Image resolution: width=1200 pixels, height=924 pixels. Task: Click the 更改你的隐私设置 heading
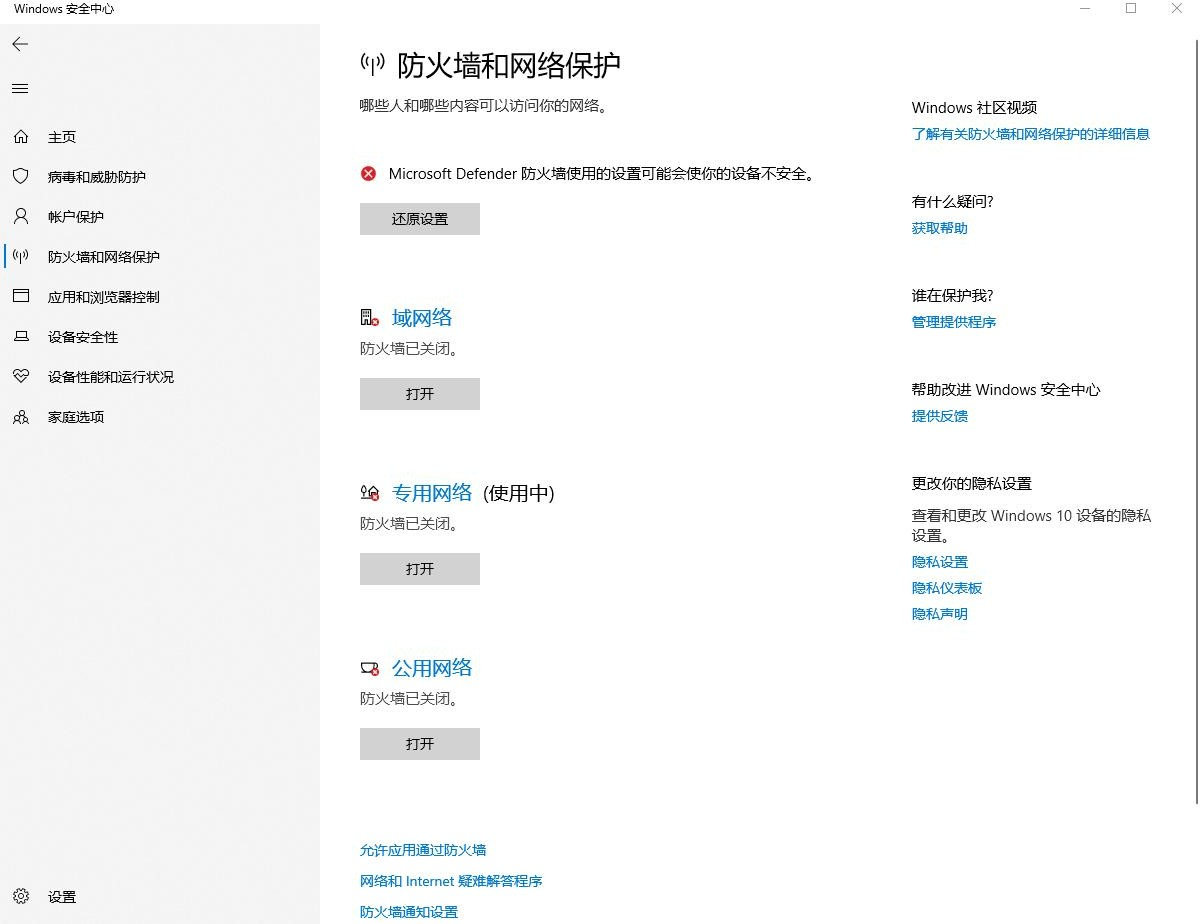pos(972,484)
